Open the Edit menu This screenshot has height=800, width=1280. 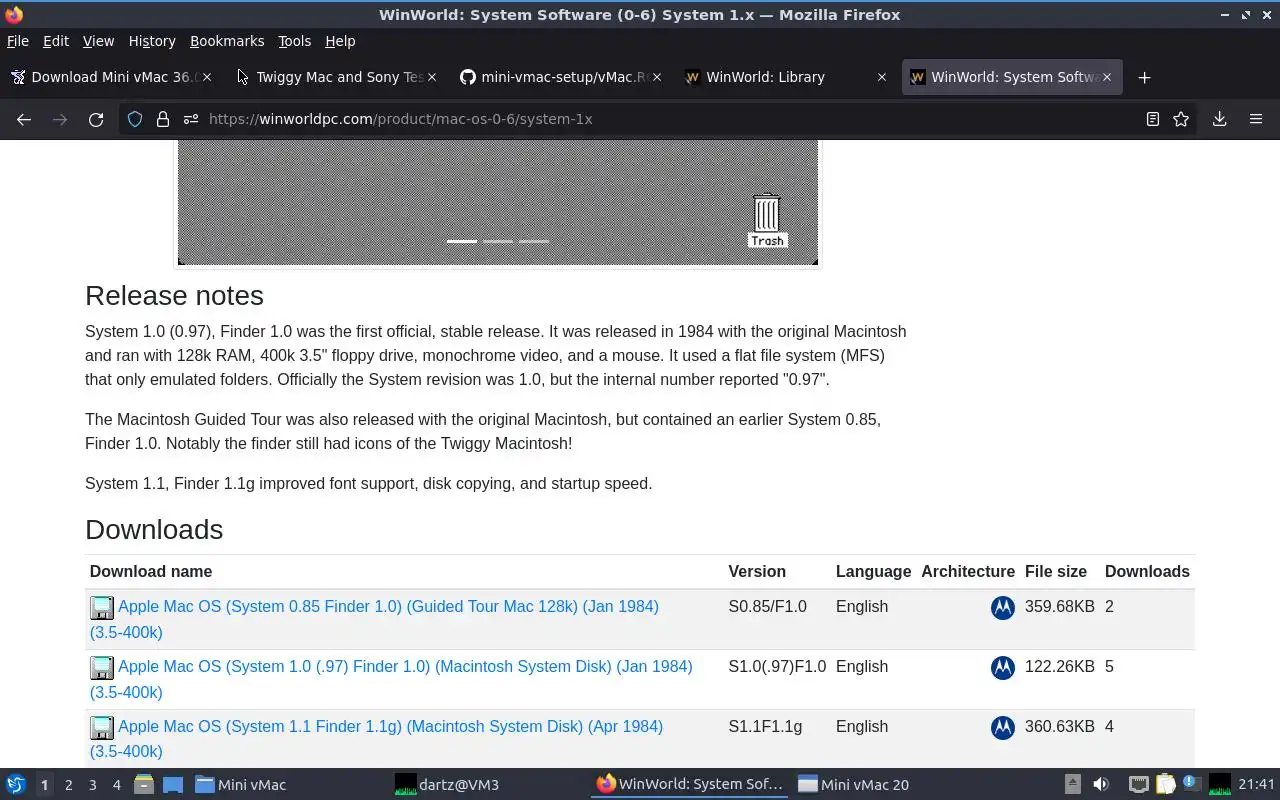point(56,41)
